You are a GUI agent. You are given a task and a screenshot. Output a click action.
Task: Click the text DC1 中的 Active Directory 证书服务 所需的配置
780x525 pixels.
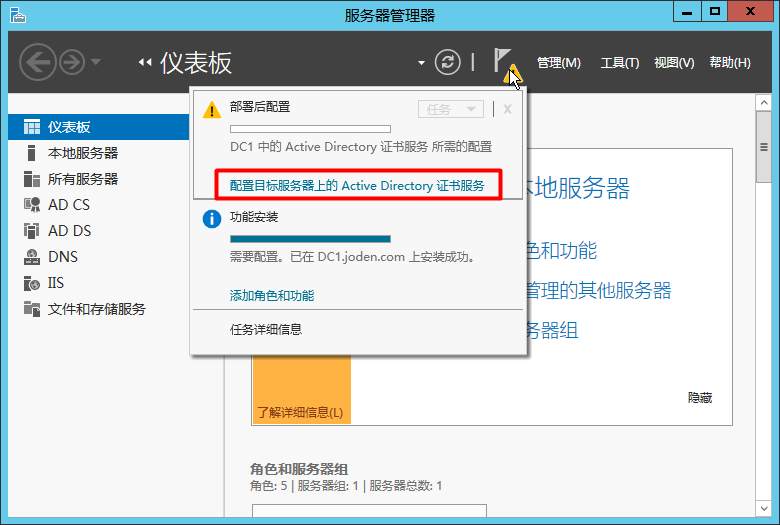pos(361,147)
